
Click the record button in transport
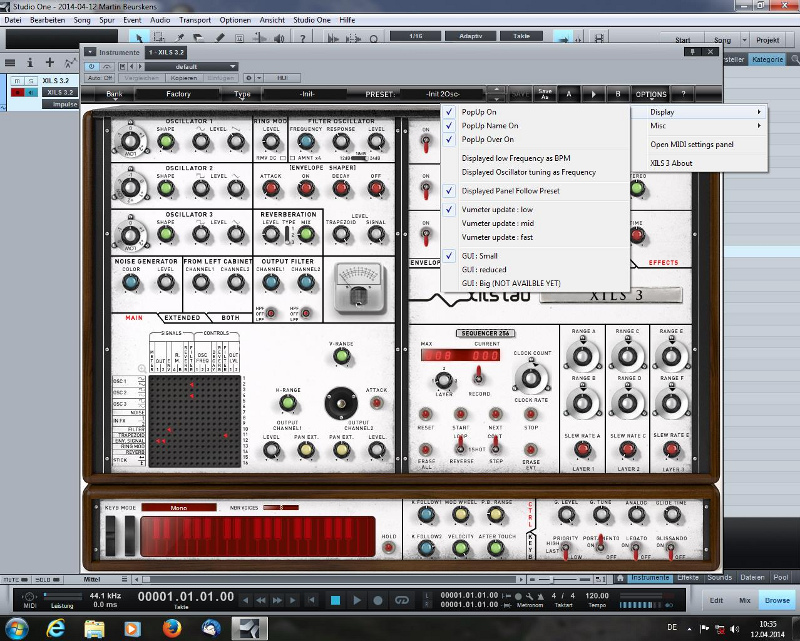378,600
